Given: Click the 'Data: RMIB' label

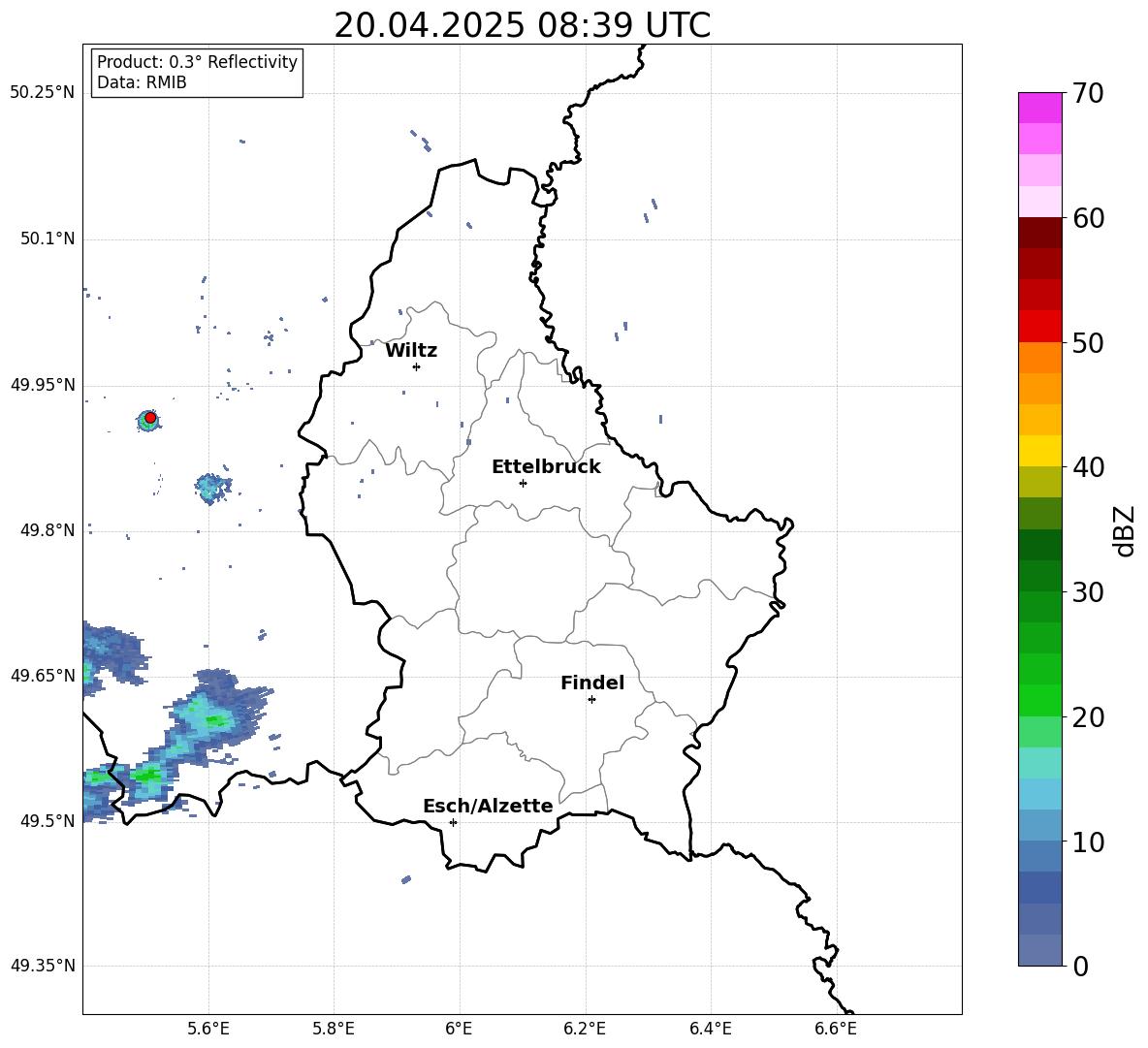Looking at the screenshot, I should pos(142,82).
